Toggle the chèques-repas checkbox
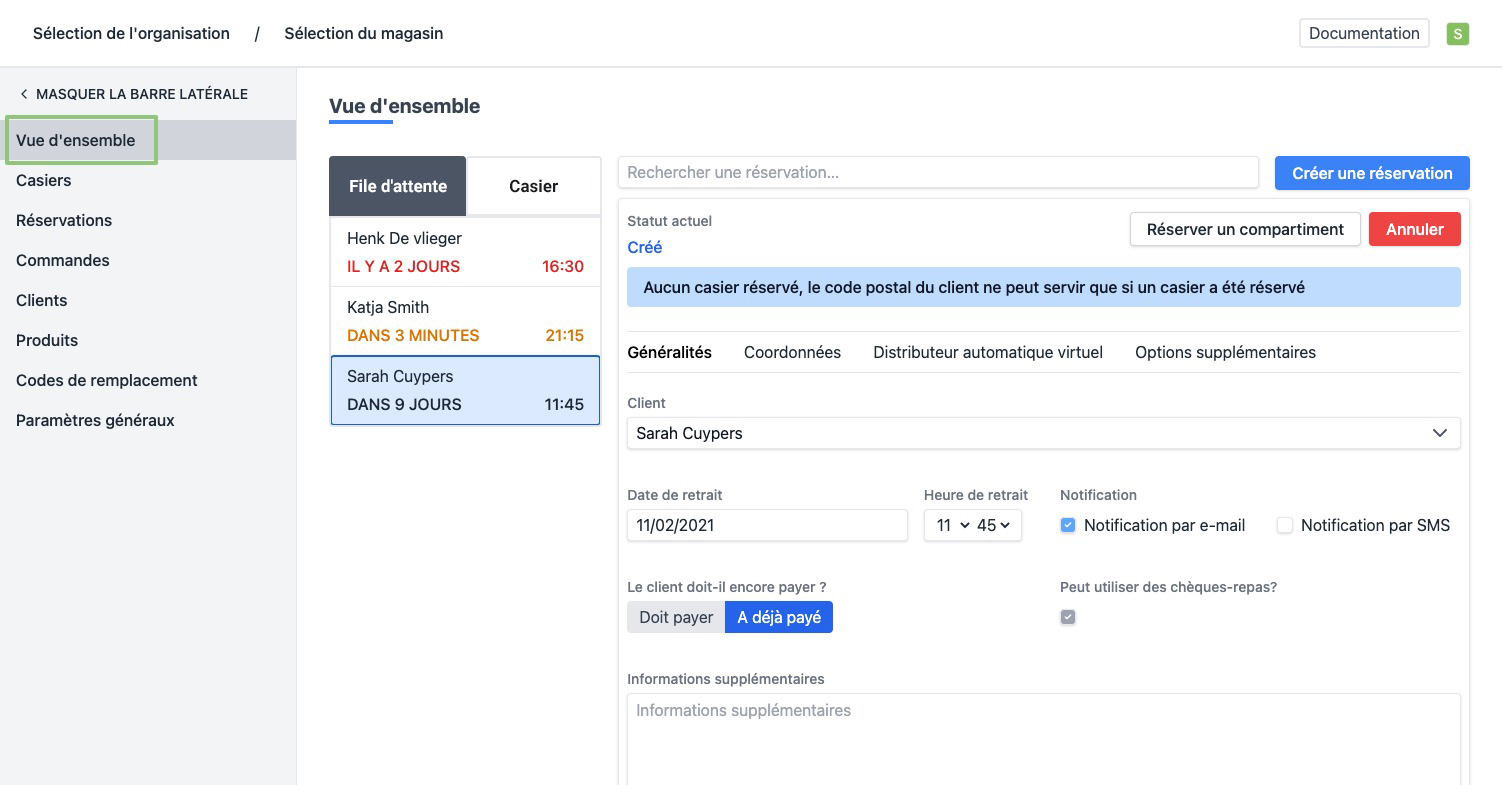The height and width of the screenshot is (785, 1502). 1068,617
